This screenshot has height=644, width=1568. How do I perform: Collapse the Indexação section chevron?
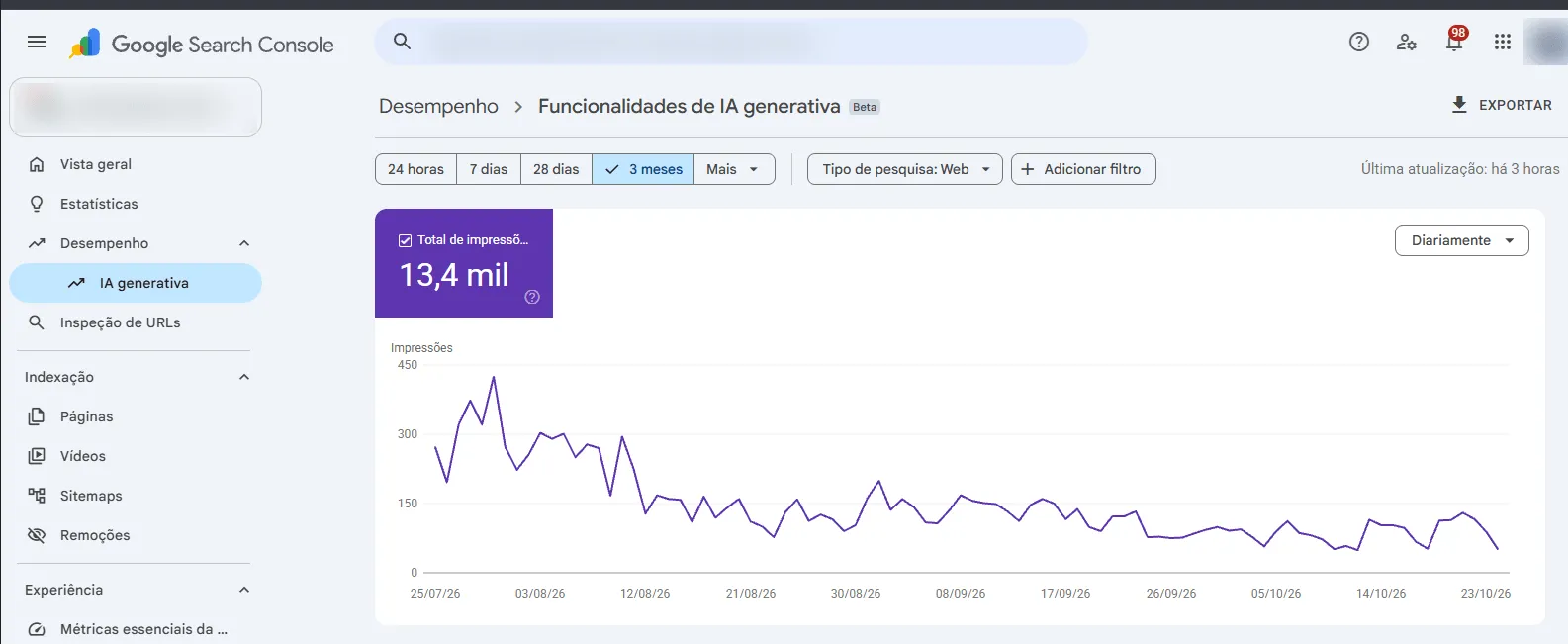point(244,377)
